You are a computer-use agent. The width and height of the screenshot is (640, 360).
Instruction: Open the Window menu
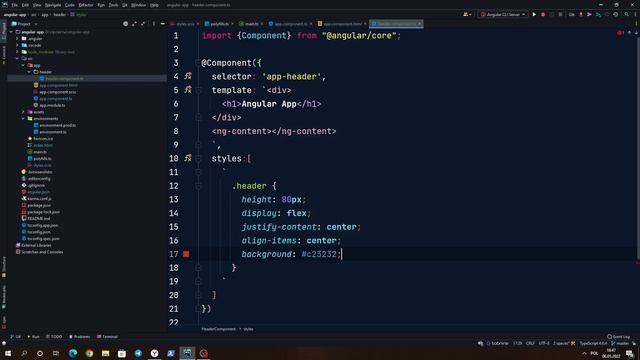138,5
